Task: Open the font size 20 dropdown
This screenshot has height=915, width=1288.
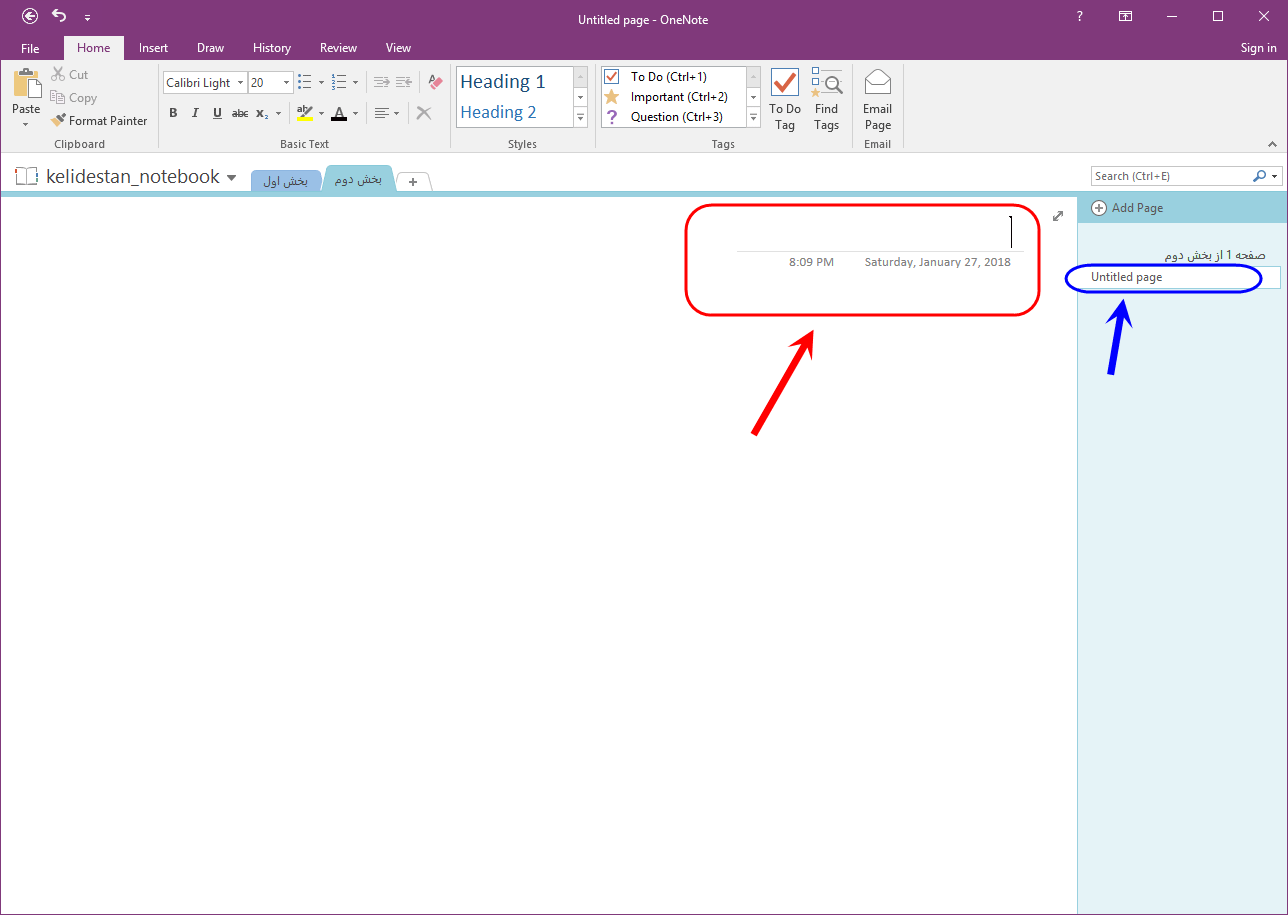Action: 287,83
